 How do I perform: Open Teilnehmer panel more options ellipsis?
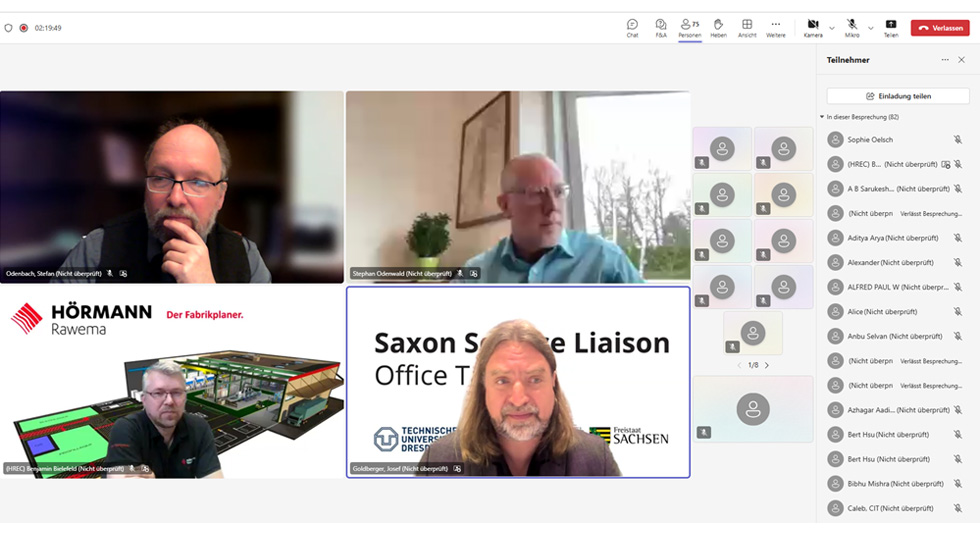[945, 60]
